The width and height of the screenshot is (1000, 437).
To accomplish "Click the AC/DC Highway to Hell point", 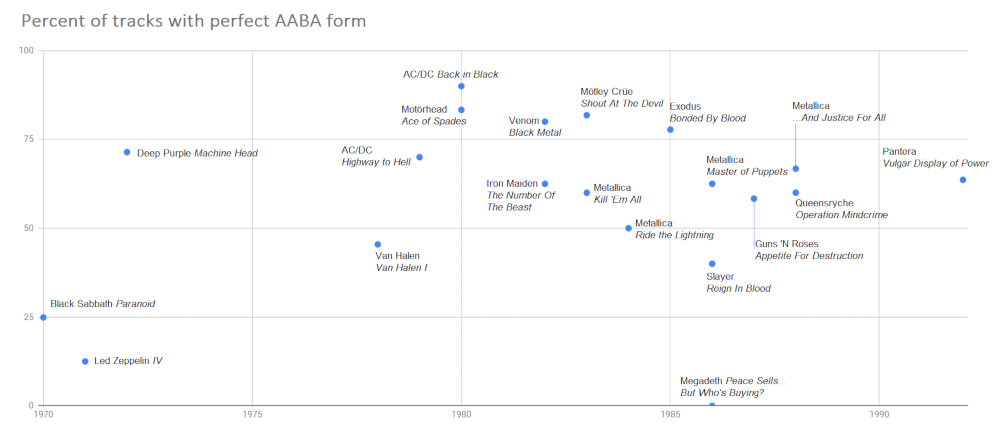I will [419, 157].
